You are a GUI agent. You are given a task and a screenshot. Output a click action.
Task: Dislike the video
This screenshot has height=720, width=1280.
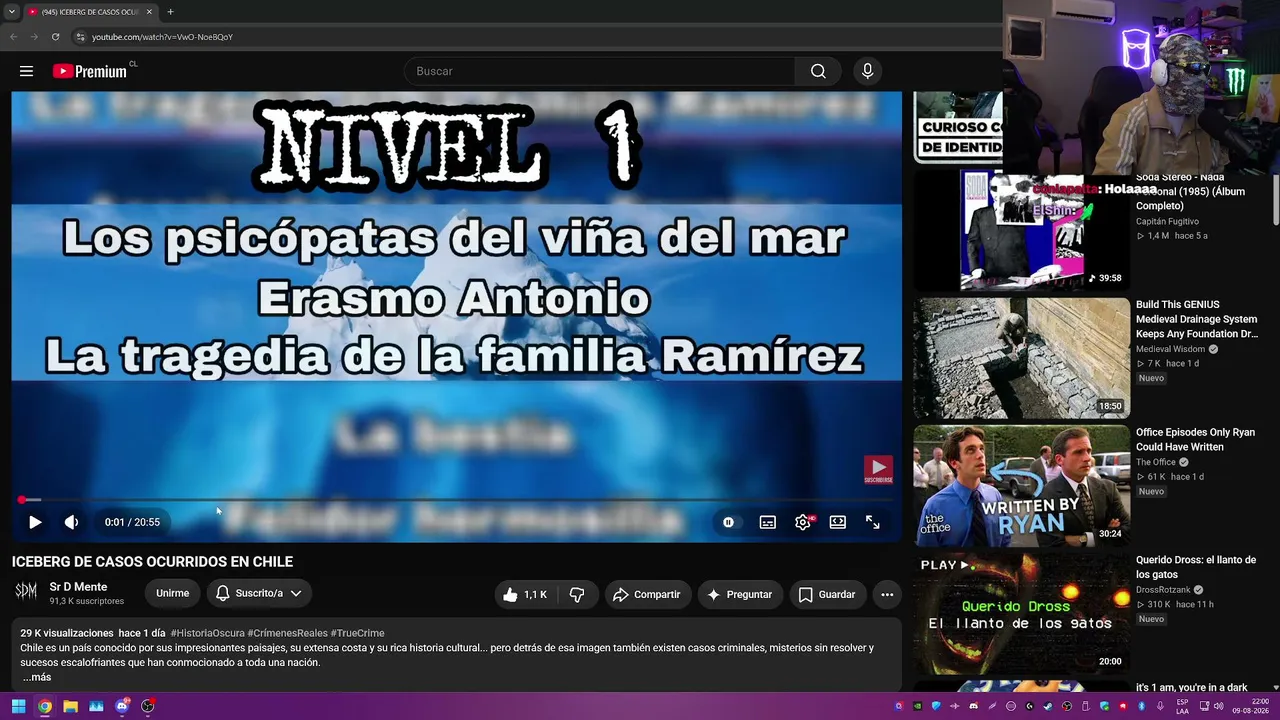pyautogui.click(x=577, y=594)
